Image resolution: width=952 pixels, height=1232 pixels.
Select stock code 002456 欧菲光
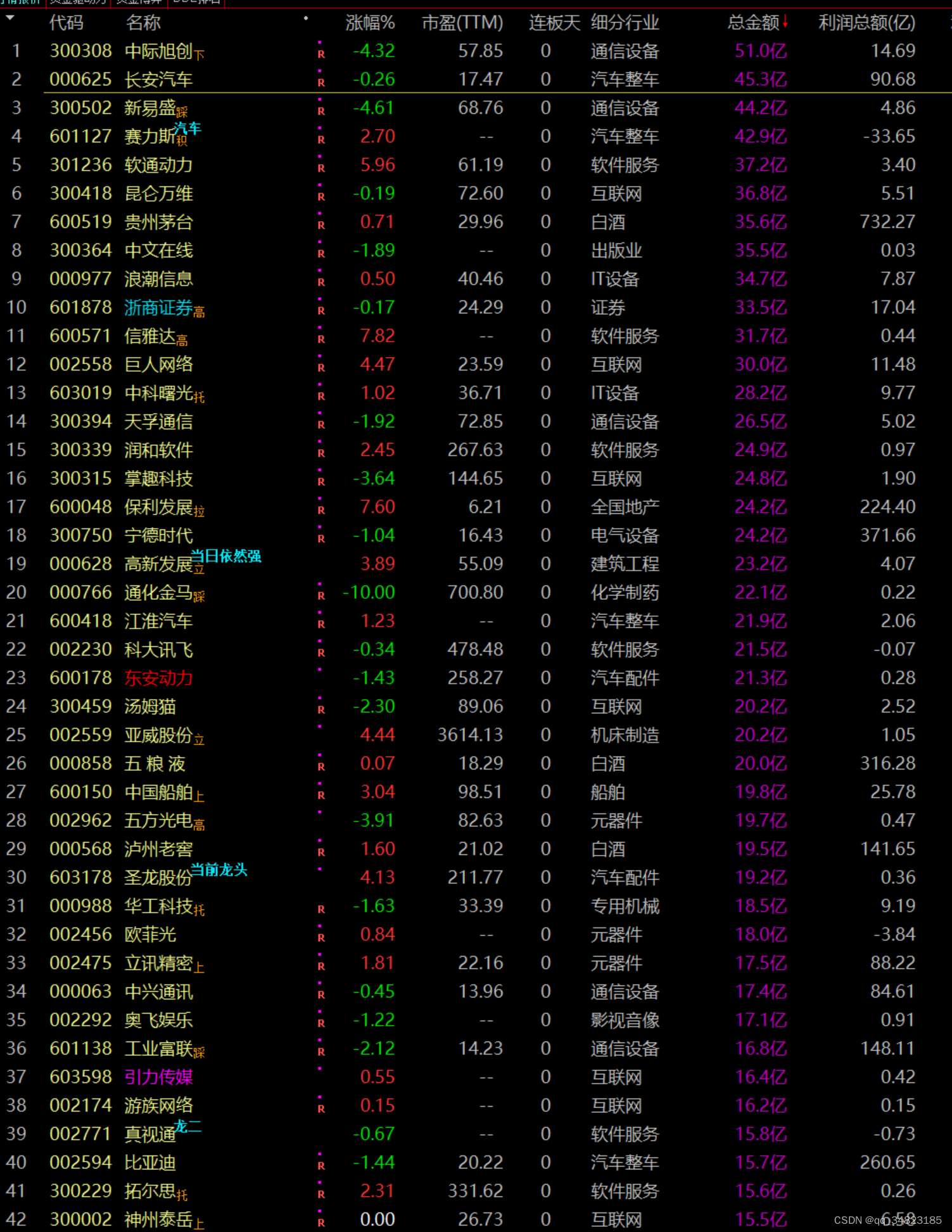pyautogui.click(x=80, y=935)
